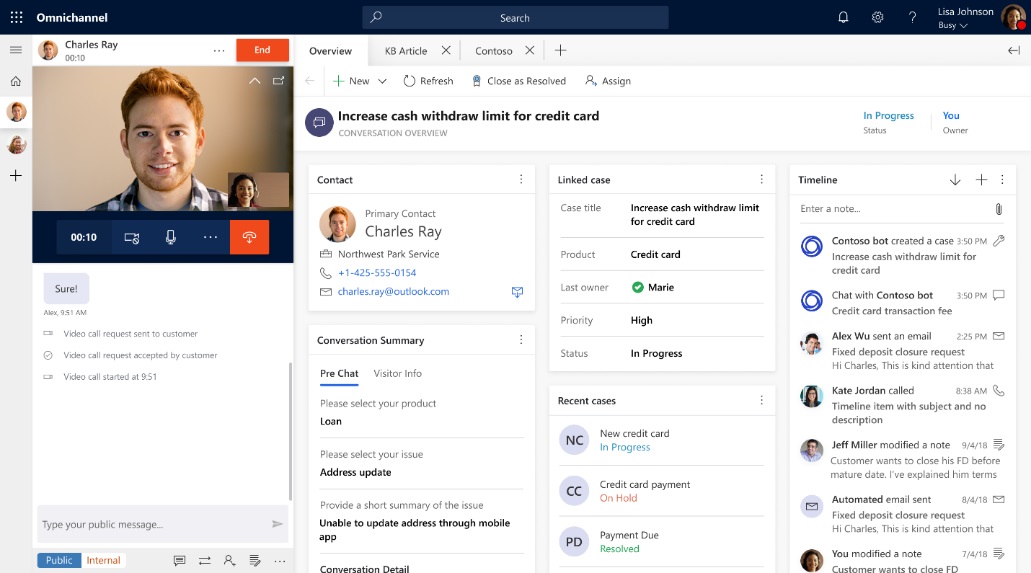
Task: Hang up with the red phone button
Action: (249, 237)
